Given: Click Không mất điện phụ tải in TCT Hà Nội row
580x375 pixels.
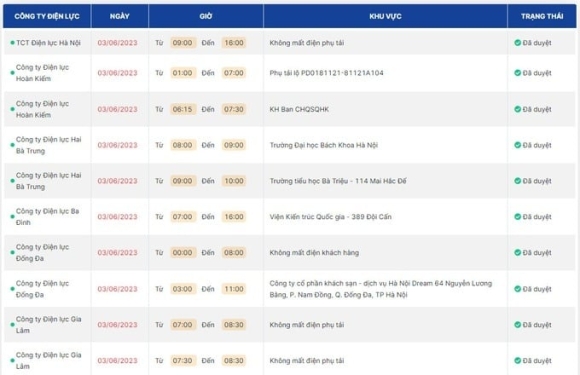Looking at the screenshot, I should [x=307, y=43].
